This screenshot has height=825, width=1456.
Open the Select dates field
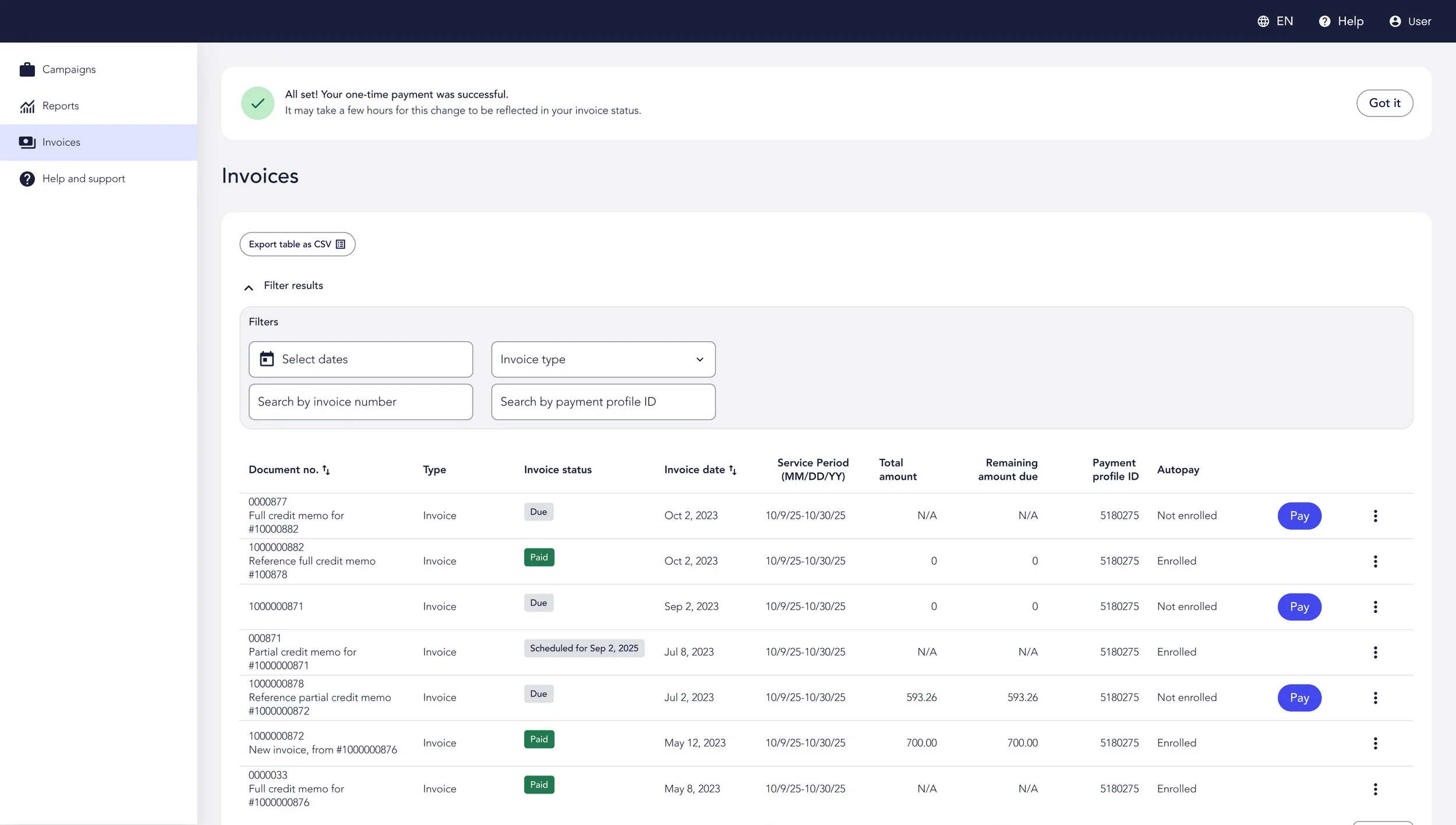coord(361,359)
